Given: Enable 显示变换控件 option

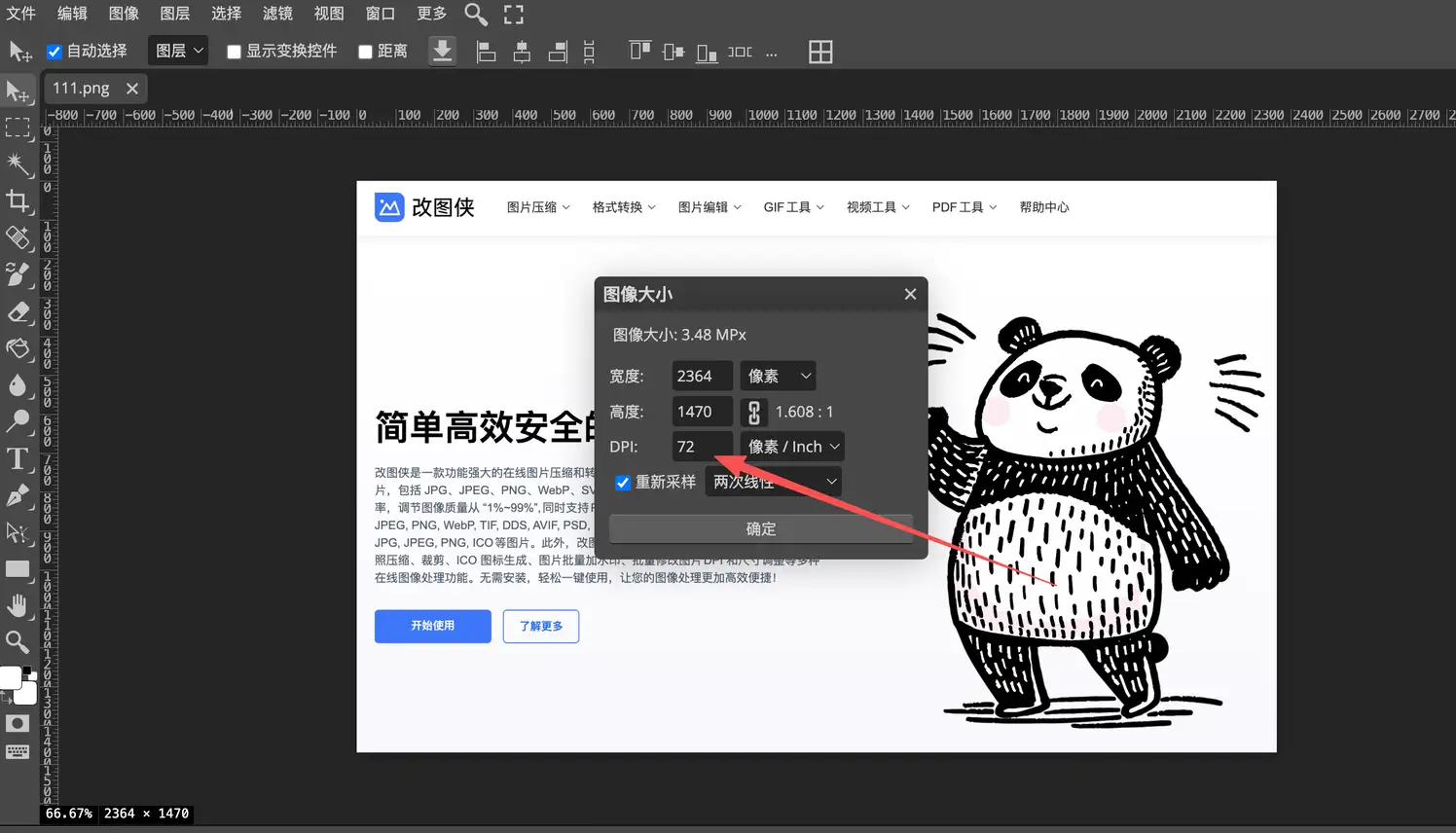Looking at the screenshot, I should [x=234, y=51].
